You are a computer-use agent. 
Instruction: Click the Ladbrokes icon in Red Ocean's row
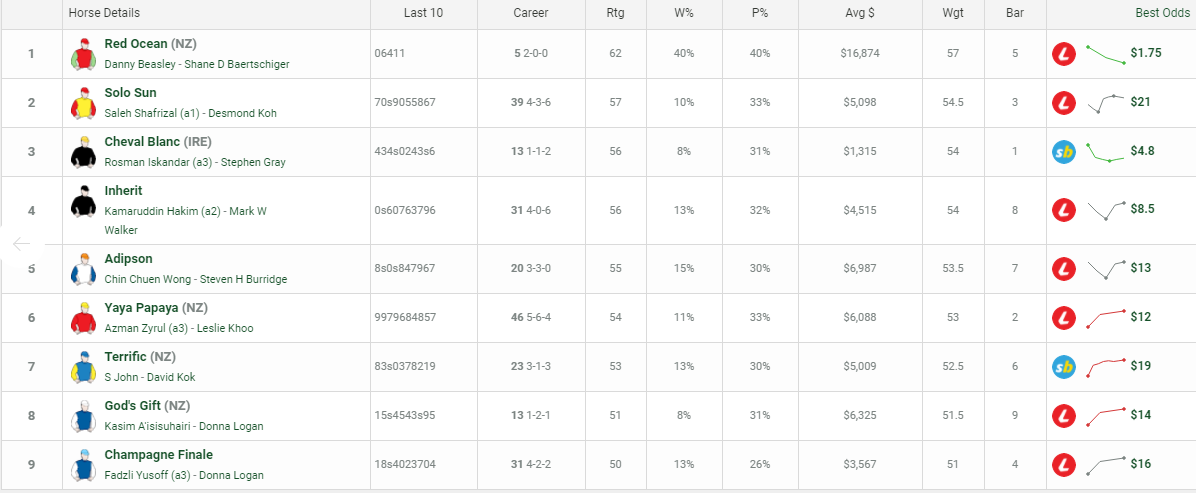point(1064,53)
